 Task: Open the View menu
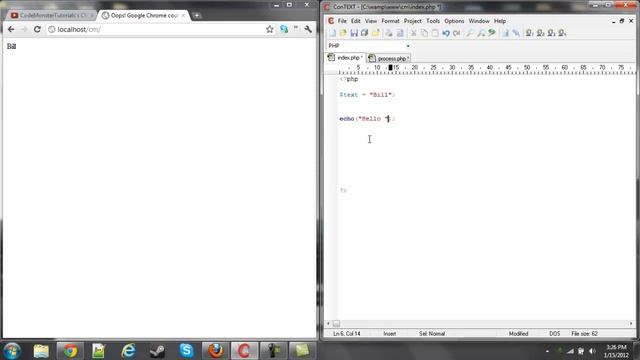tap(371, 21)
